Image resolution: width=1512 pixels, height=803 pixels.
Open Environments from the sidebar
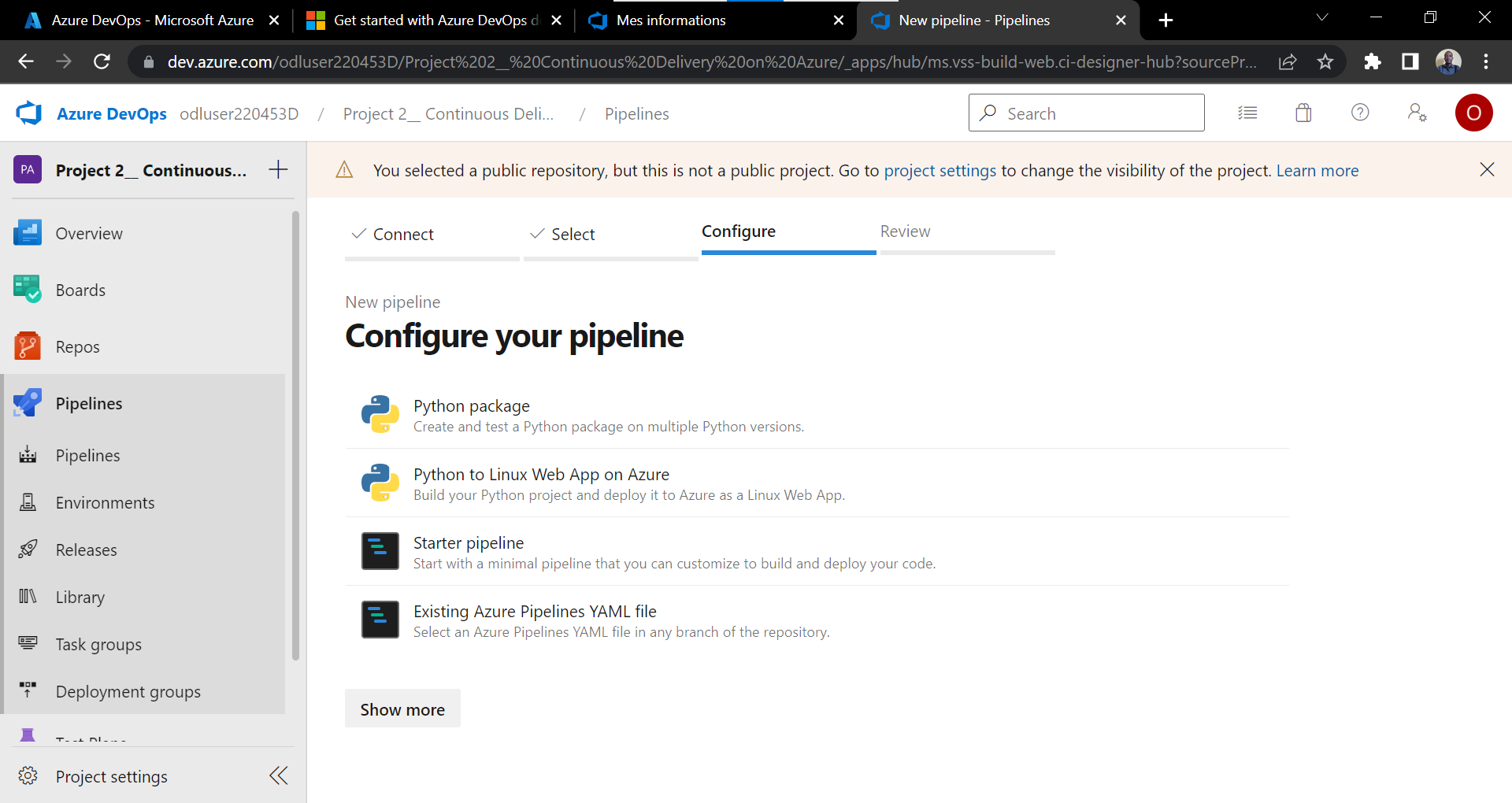pyautogui.click(x=105, y=502)
